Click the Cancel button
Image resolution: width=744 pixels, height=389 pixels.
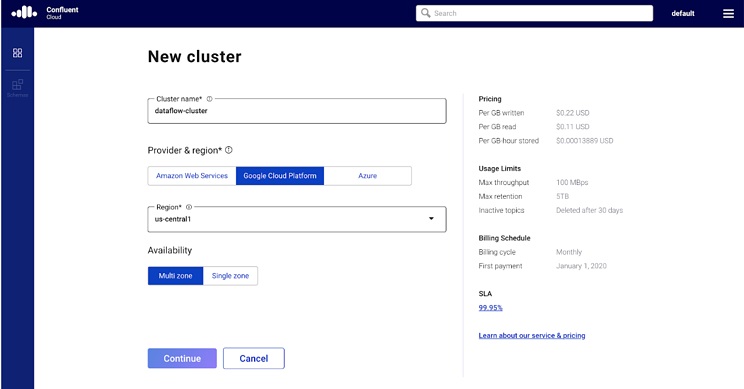(254, 359)
